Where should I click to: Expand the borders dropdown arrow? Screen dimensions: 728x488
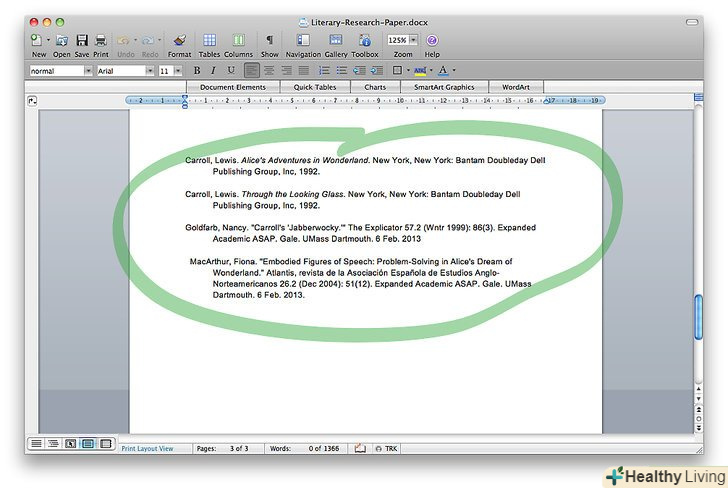(408, 71)
